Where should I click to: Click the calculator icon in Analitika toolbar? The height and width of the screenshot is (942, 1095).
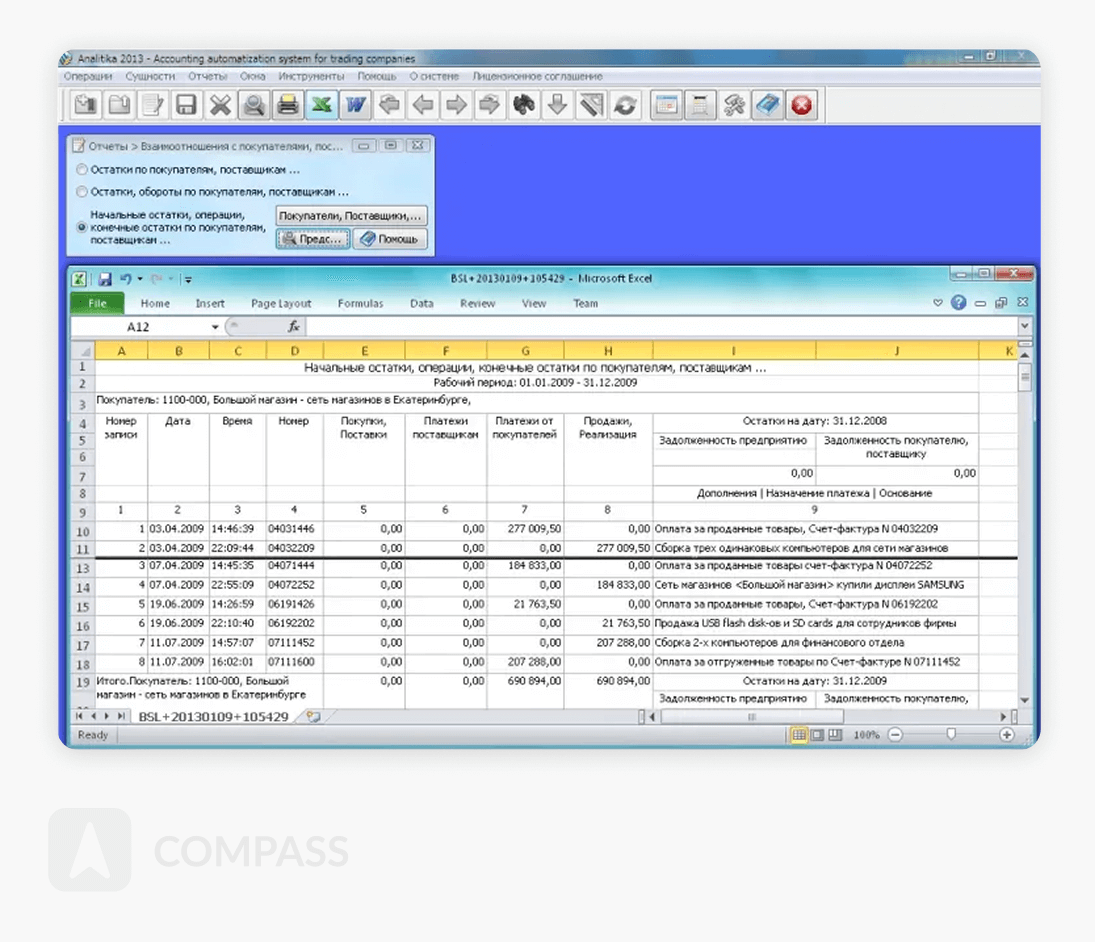[x=701, y=105]
